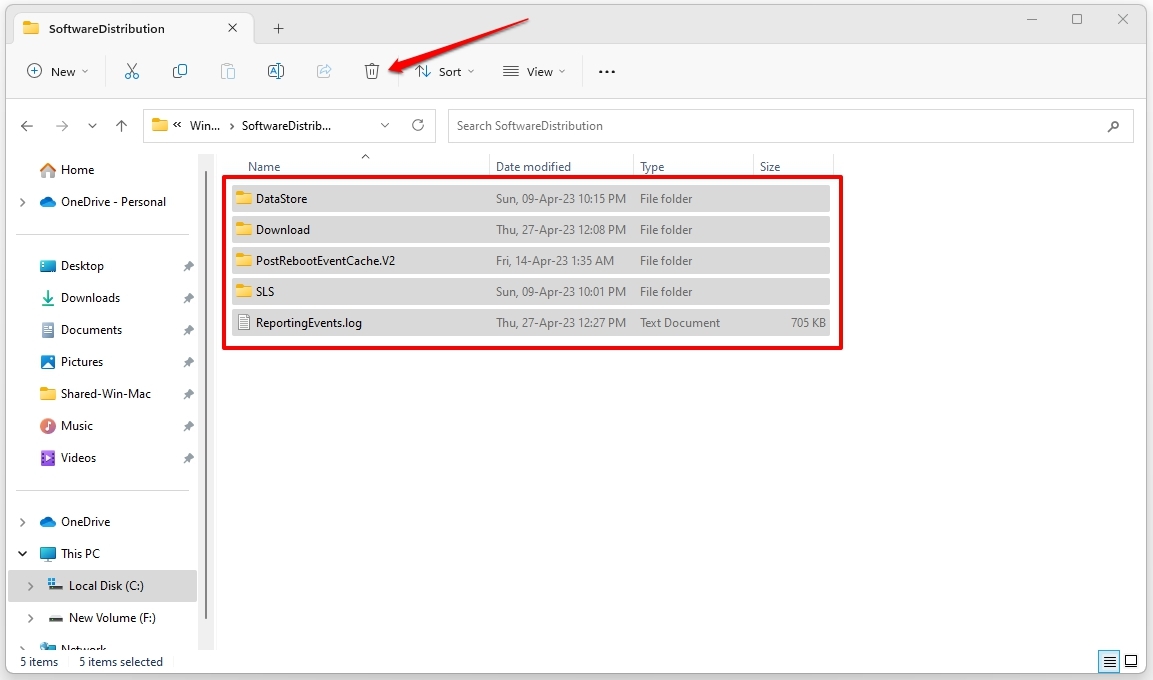Open the View layout dropdown
This screenshot has height=680, width=1153.
coord(534,71)
